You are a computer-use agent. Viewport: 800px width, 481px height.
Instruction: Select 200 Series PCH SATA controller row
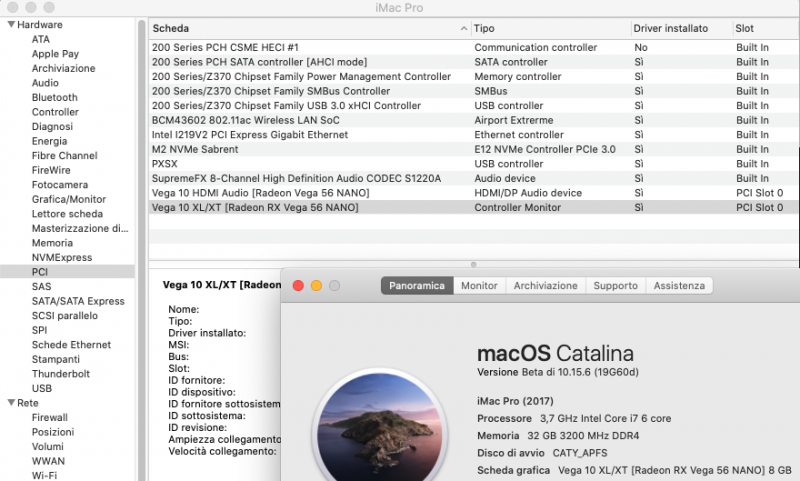tap(474, 62)
